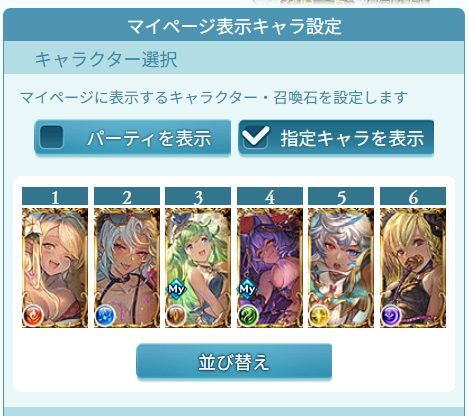Screen dimensions: 468x416
Task: Select the white-haired character in slot 5
Action: click(x=341, y=268)
